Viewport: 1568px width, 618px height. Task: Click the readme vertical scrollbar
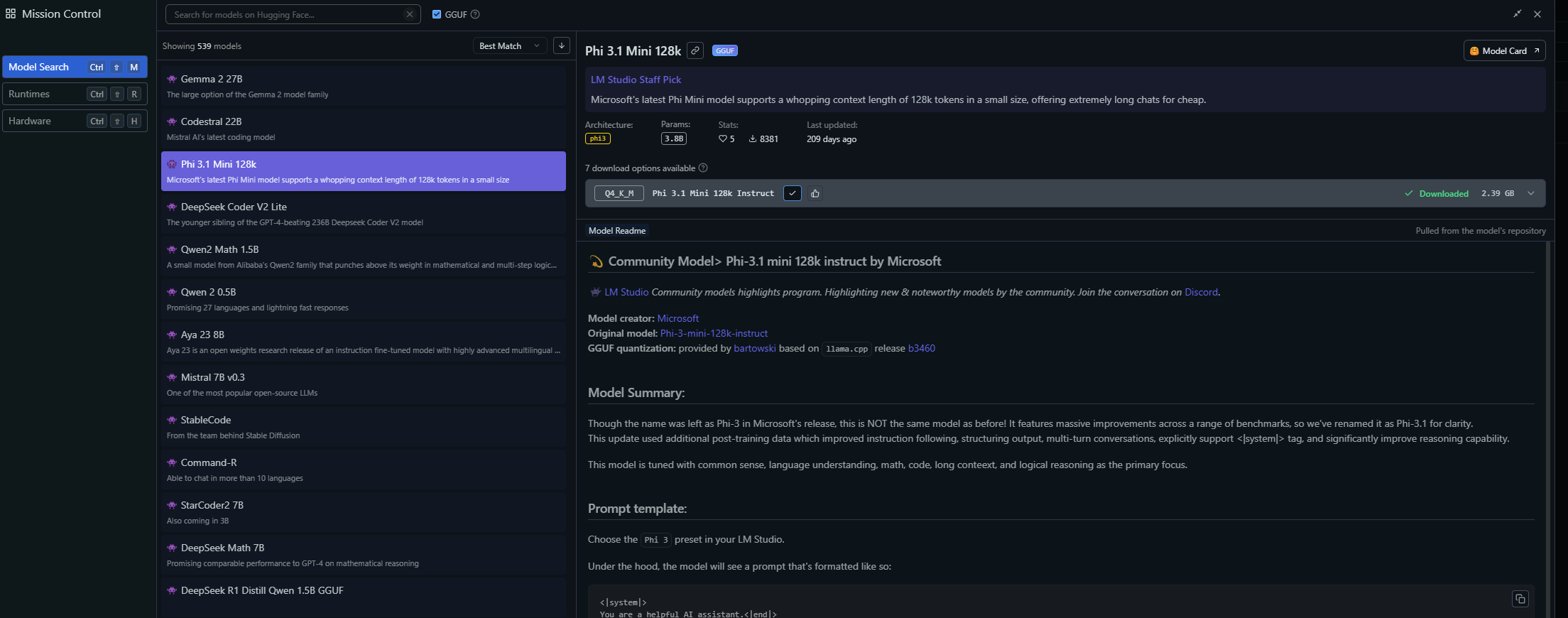pyautogui.click(x=1549, y=429)
